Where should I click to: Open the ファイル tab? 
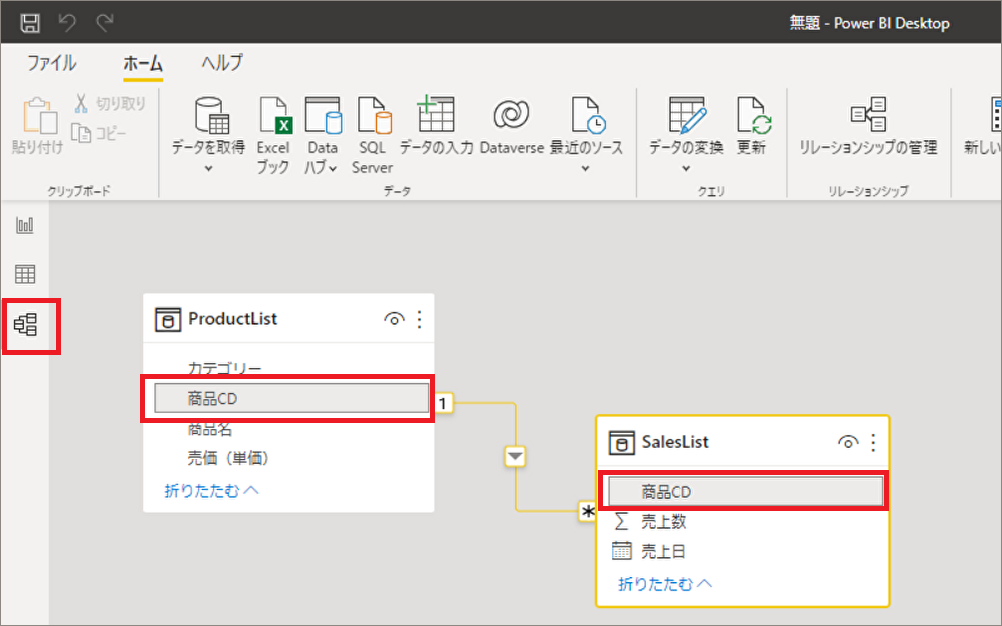(x=52, y=63)
